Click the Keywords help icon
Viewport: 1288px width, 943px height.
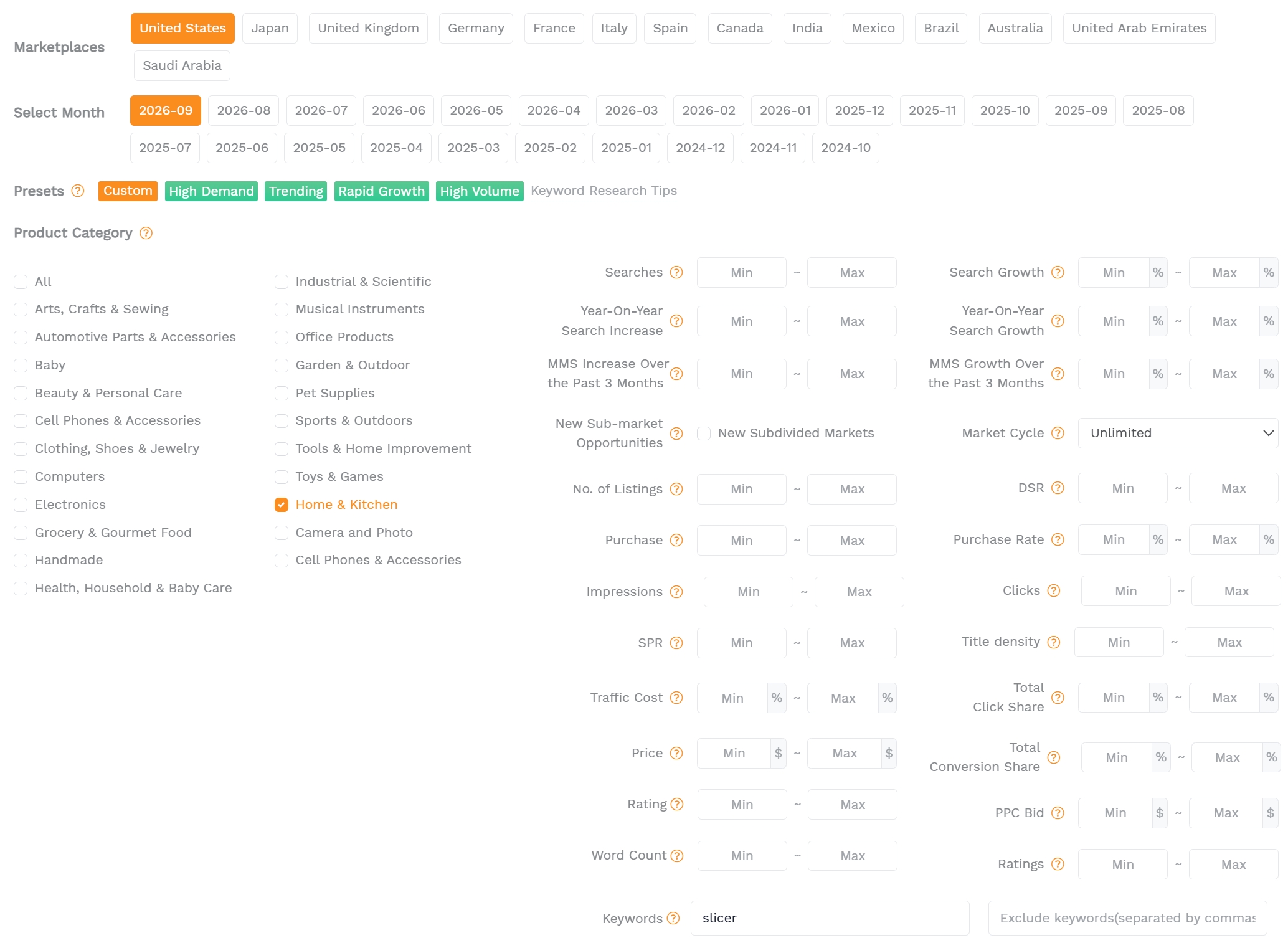(x=673, y=918)
